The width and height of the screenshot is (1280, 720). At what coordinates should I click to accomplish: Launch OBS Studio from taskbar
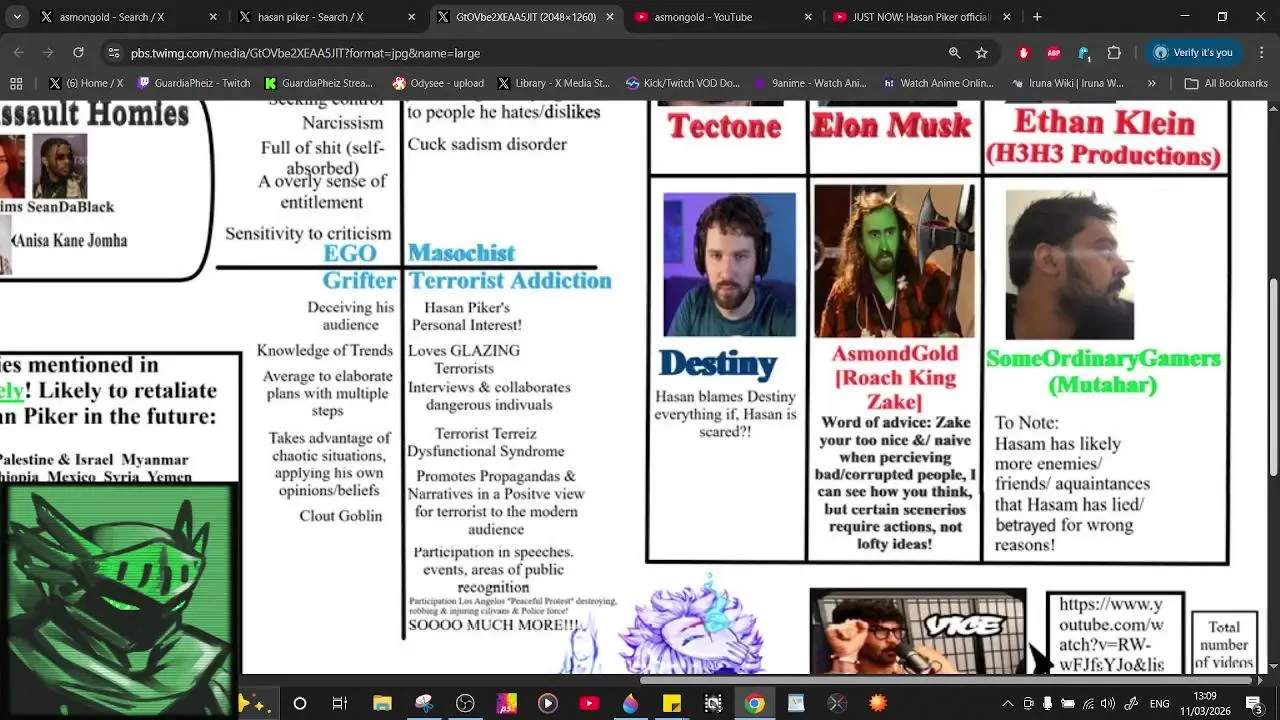pos(465,703)
